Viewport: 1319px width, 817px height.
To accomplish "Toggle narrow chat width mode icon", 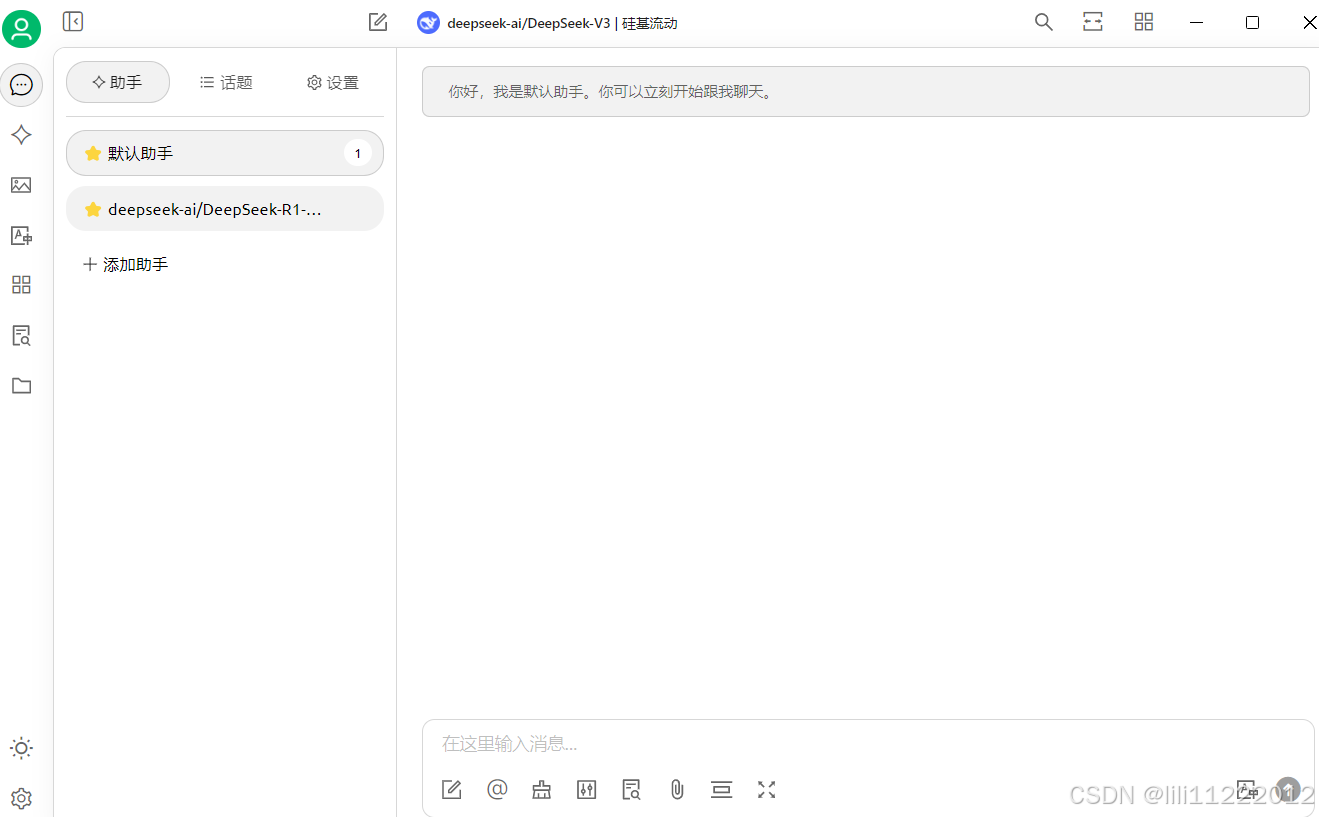I will pos(1093,22).
